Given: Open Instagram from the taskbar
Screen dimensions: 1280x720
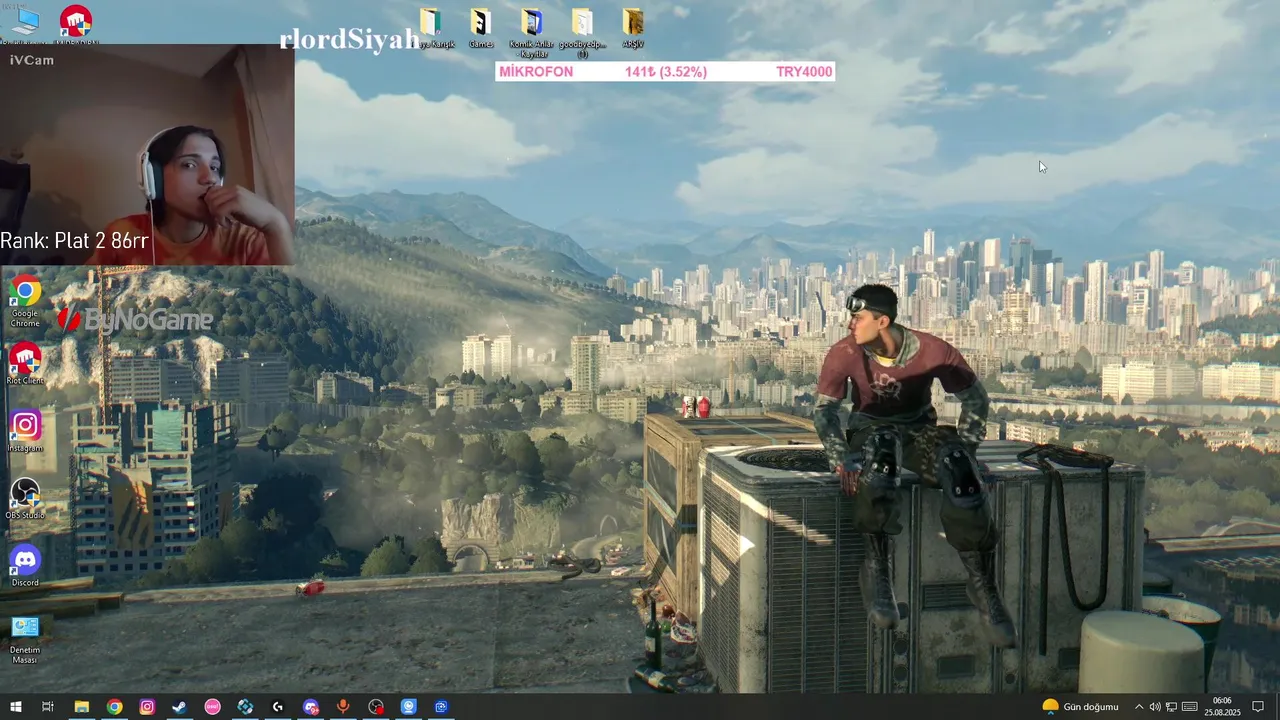Looking at the screenshot, I should click(x=147, y=707).
